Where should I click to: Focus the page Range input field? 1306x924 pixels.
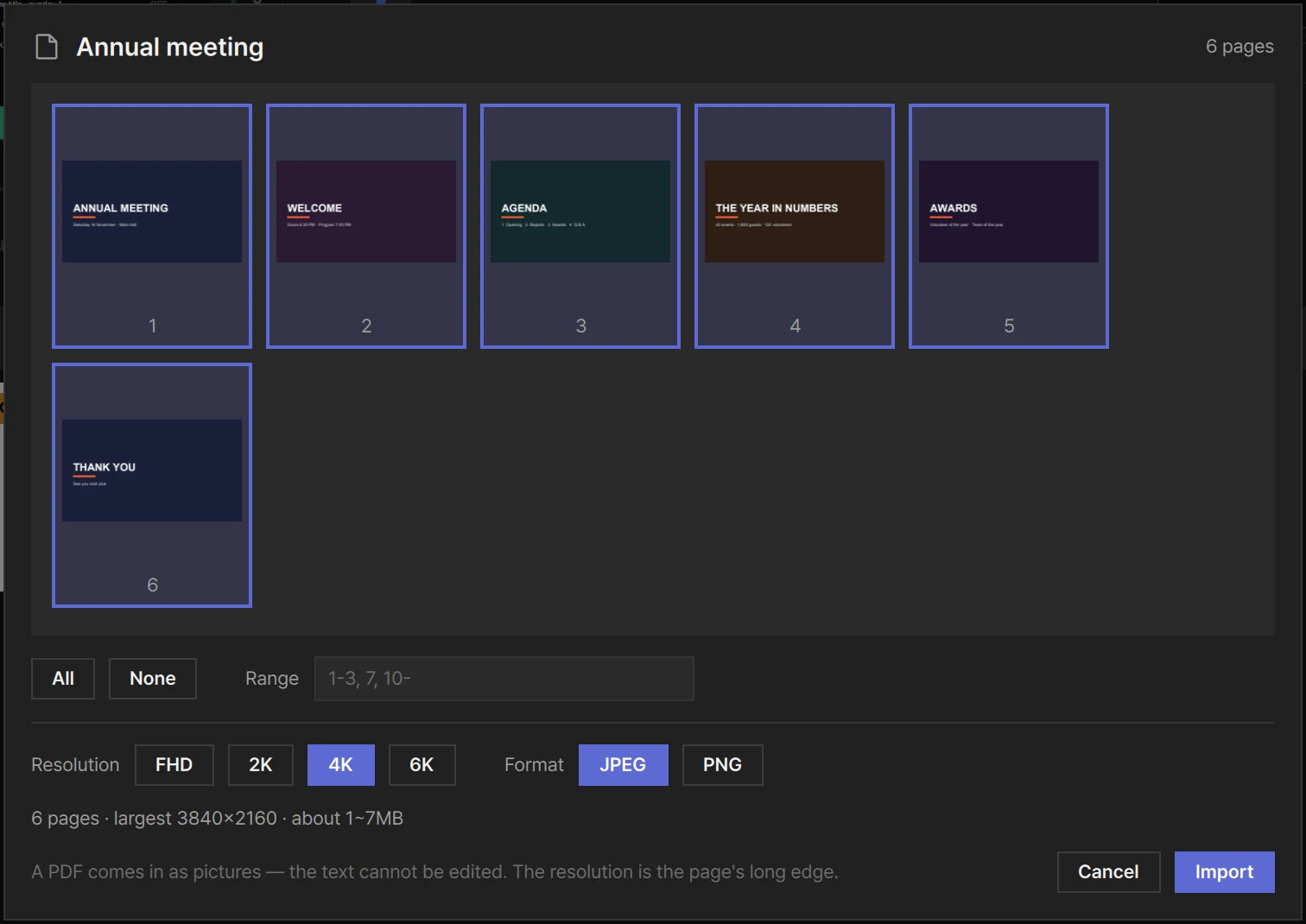(x=504, y=679)
